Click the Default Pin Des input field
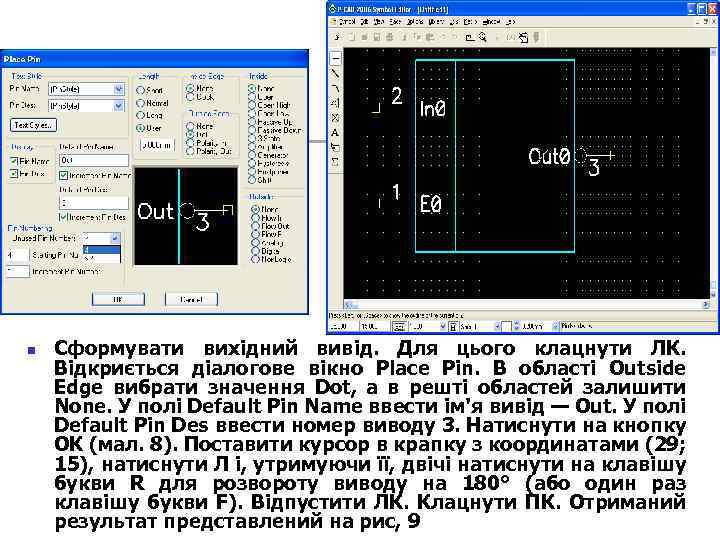720x540 pixels. [94, 202]
